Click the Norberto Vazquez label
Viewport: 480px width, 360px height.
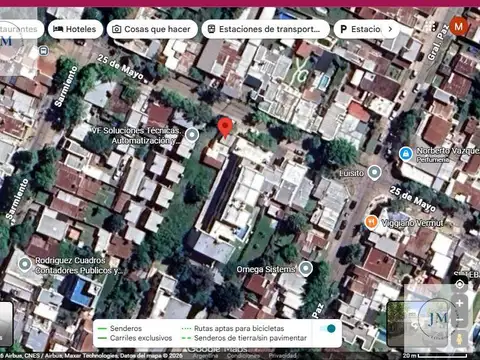click(448, 151)
